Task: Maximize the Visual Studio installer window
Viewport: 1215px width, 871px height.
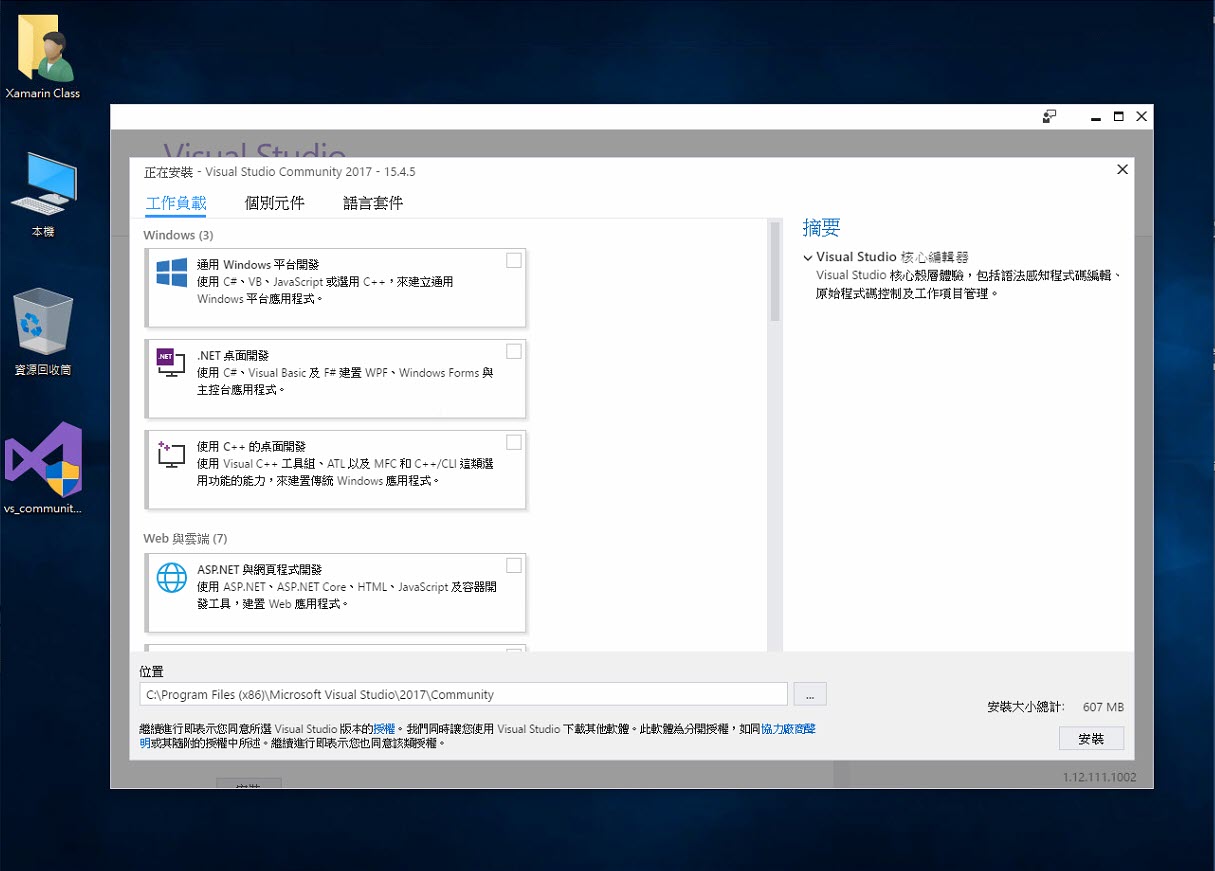Action: 1119,117
